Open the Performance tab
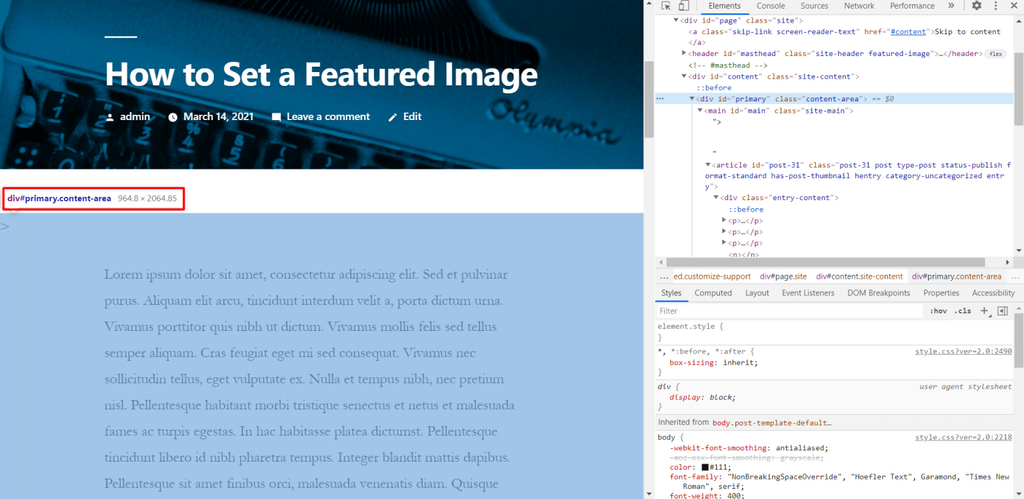The height and width of the screenshot is (499, 1024). (912, 6)
